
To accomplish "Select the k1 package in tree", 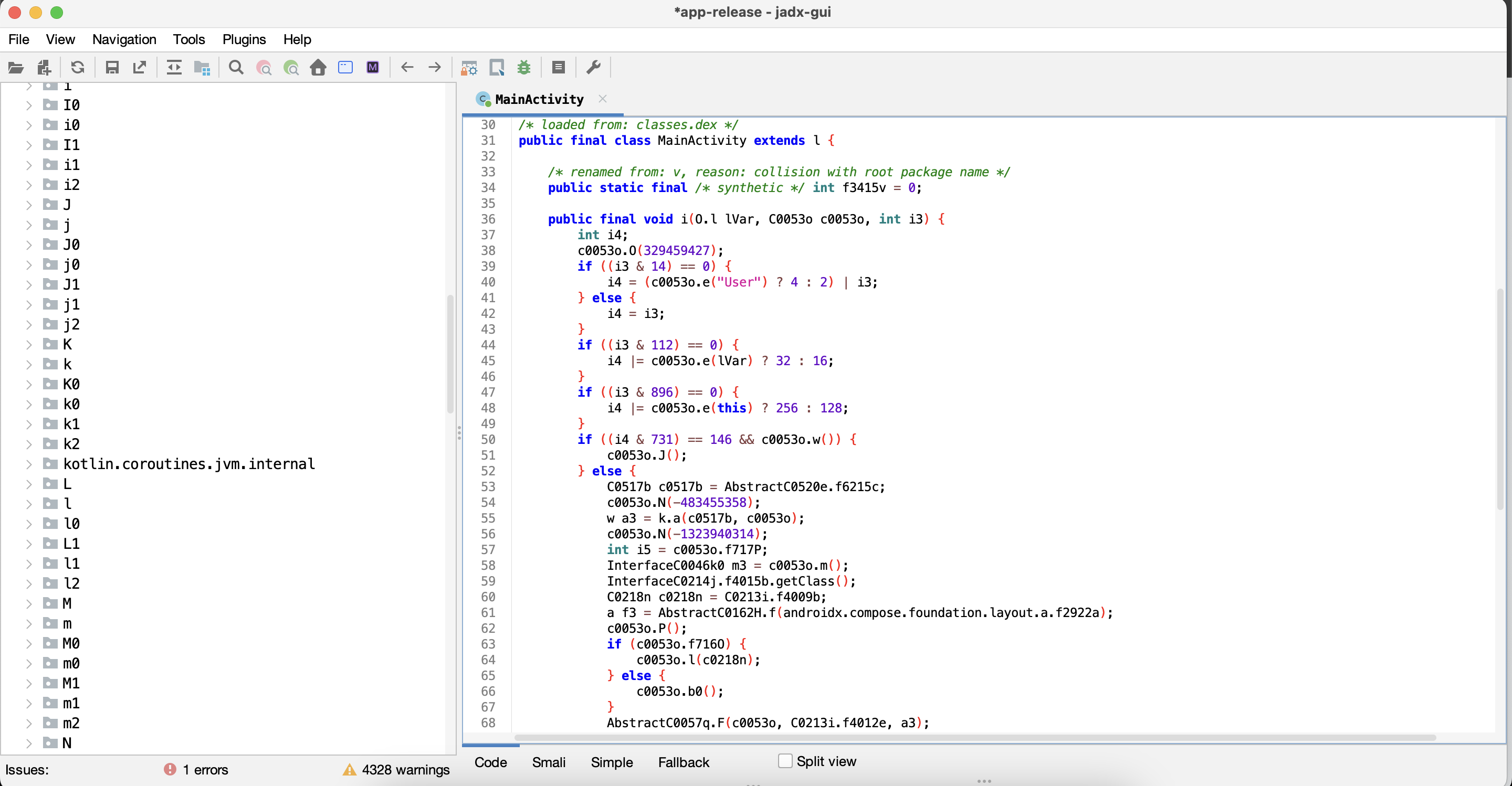I will coord(71,424).
